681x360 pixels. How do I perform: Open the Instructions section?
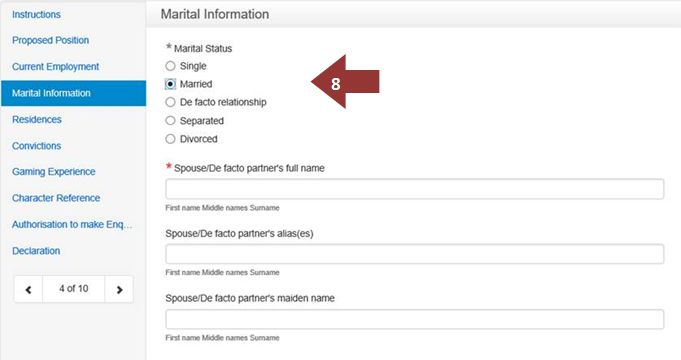coord(36,14)
